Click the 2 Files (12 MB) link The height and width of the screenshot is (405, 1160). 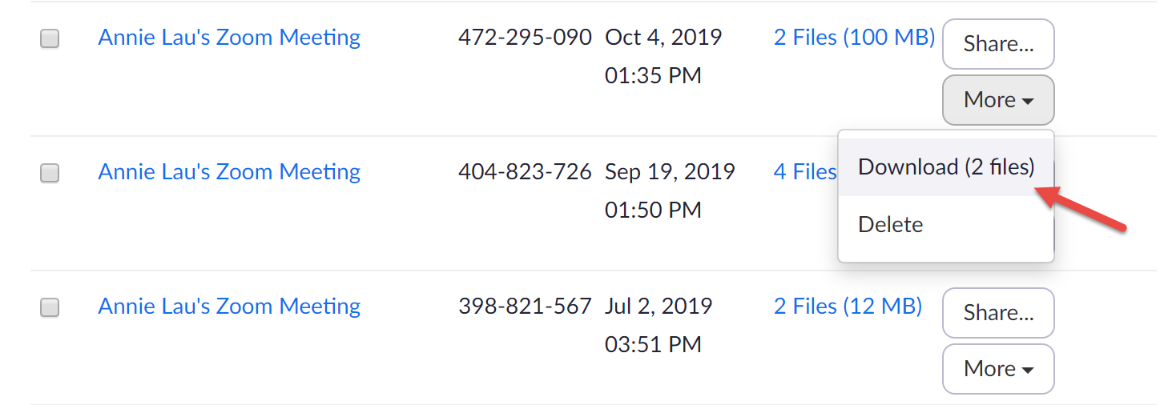[848, 307]
